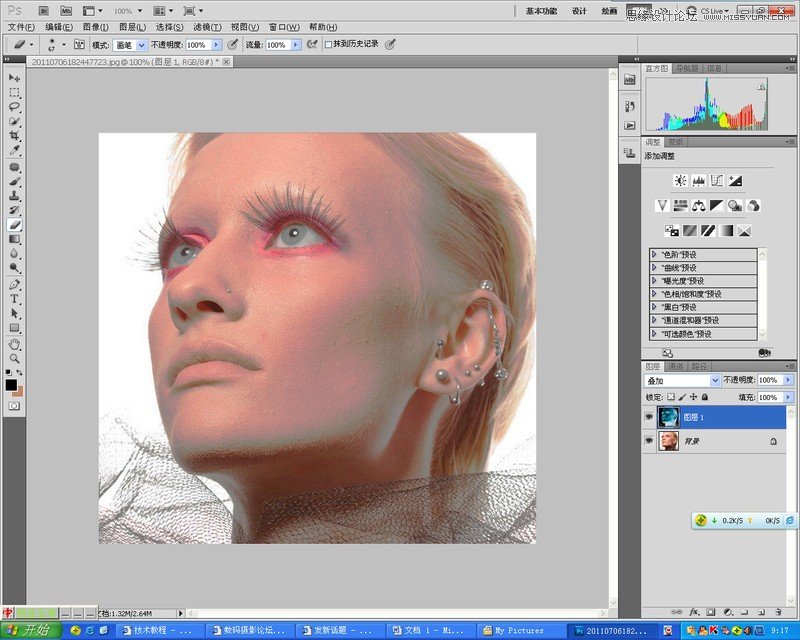Hide 图层 1 using its eye icon
This screenshot has width=800, height=640.
(648, 416)
